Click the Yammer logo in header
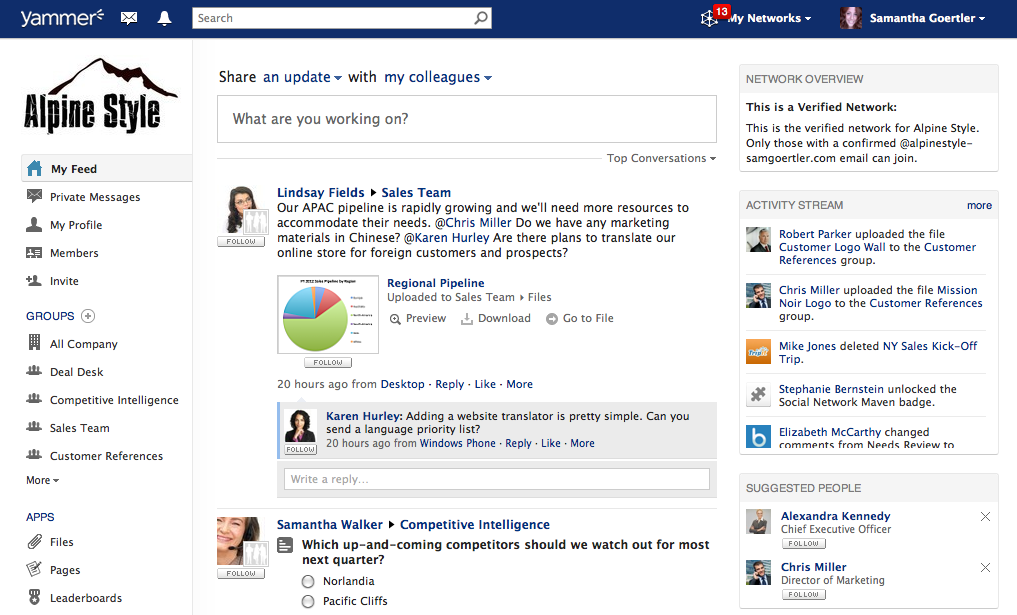1017x615 pixels. click(62, 18)
